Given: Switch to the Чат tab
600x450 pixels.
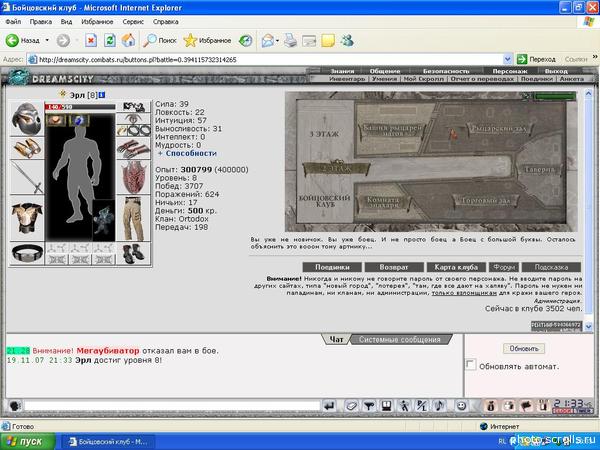Looking at the screenshot, I should click(336, 339).
